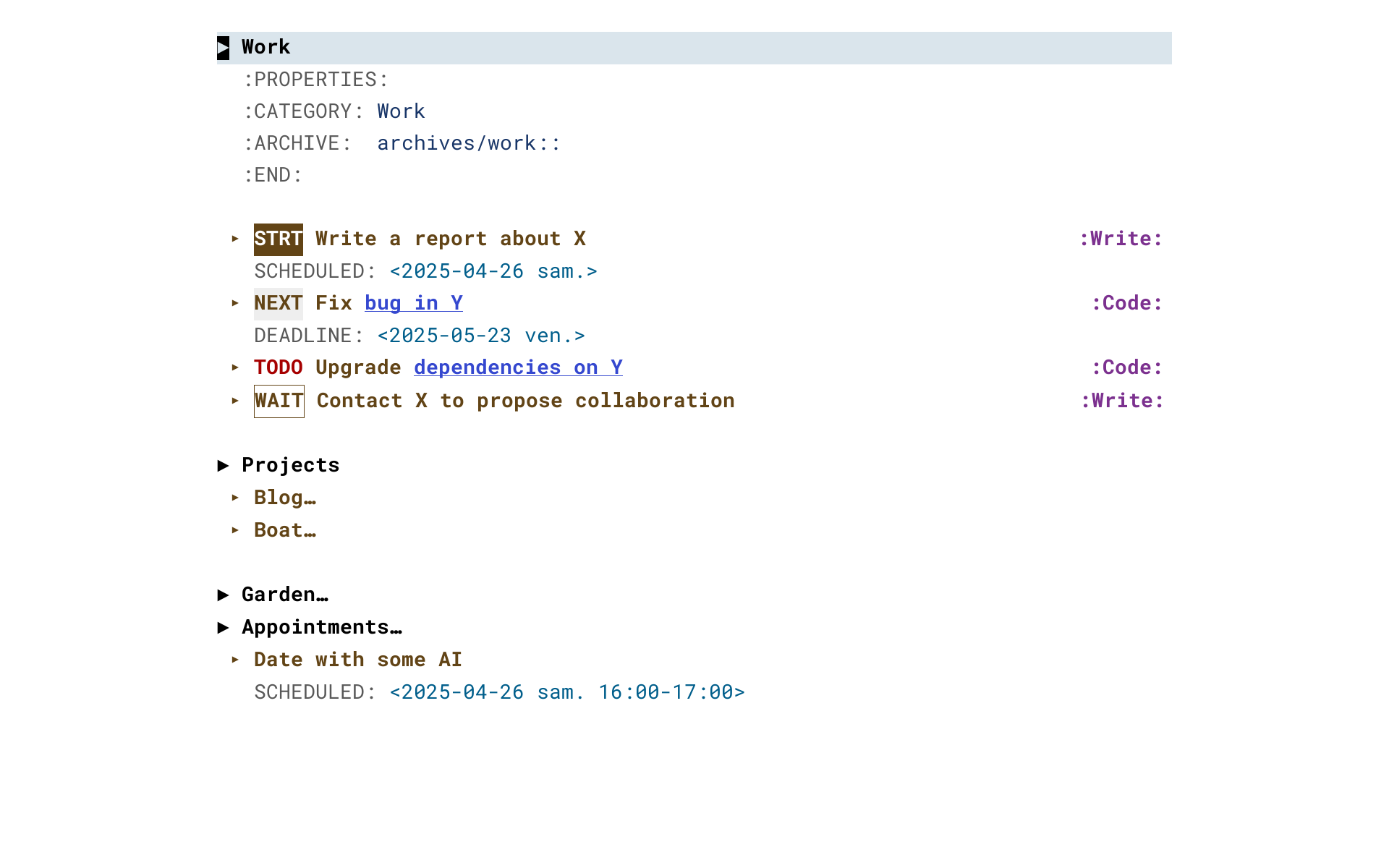This screenshot has height=868, width=1389.
Task: Click the ':PROPERTIES:' drawer line
Action: [316, 80]
